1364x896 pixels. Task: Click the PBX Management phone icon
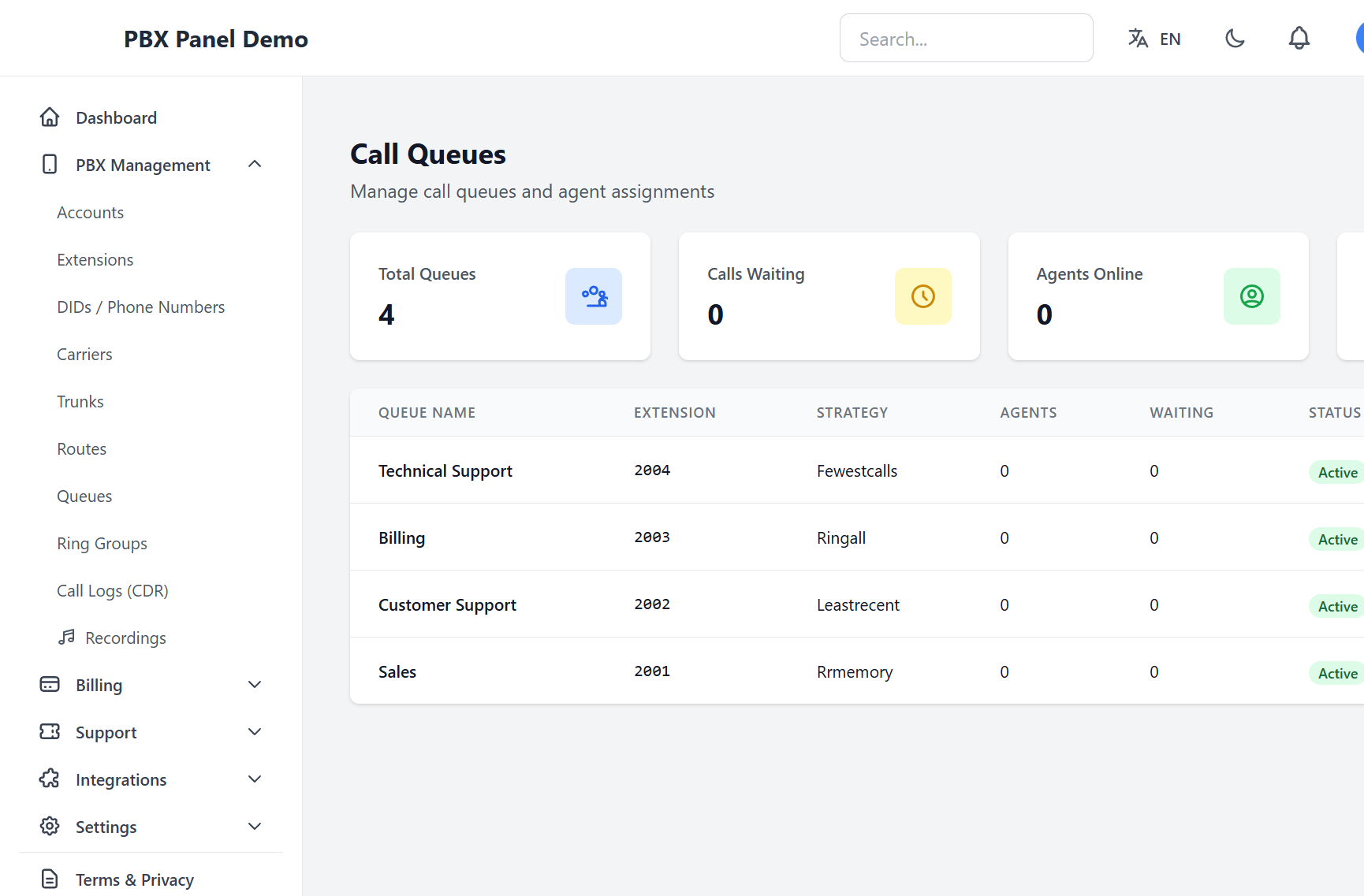(50, 164)
